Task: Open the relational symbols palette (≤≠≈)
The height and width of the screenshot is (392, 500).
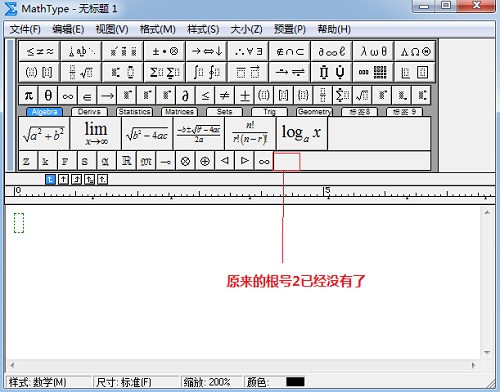Action: click(39, 51)
